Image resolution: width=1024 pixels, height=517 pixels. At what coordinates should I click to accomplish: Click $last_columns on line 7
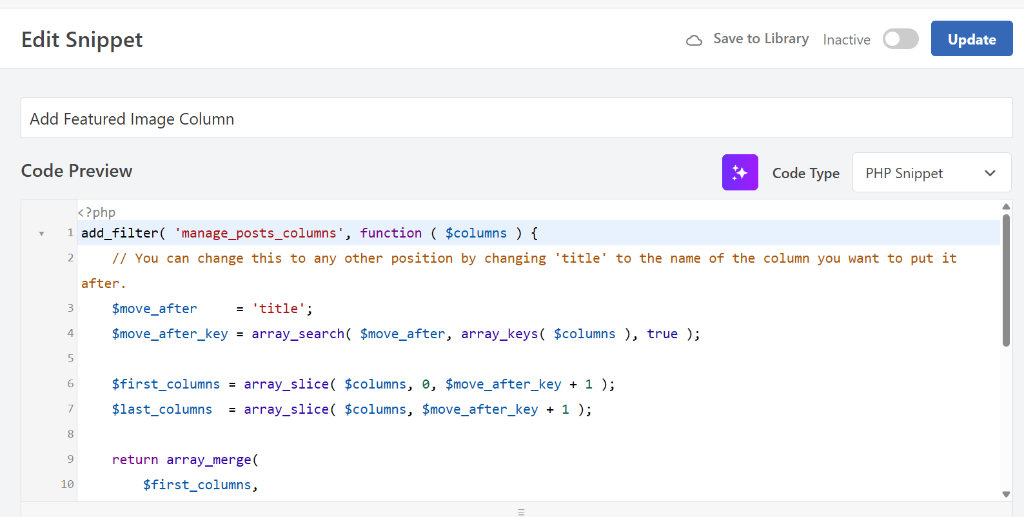162,409
